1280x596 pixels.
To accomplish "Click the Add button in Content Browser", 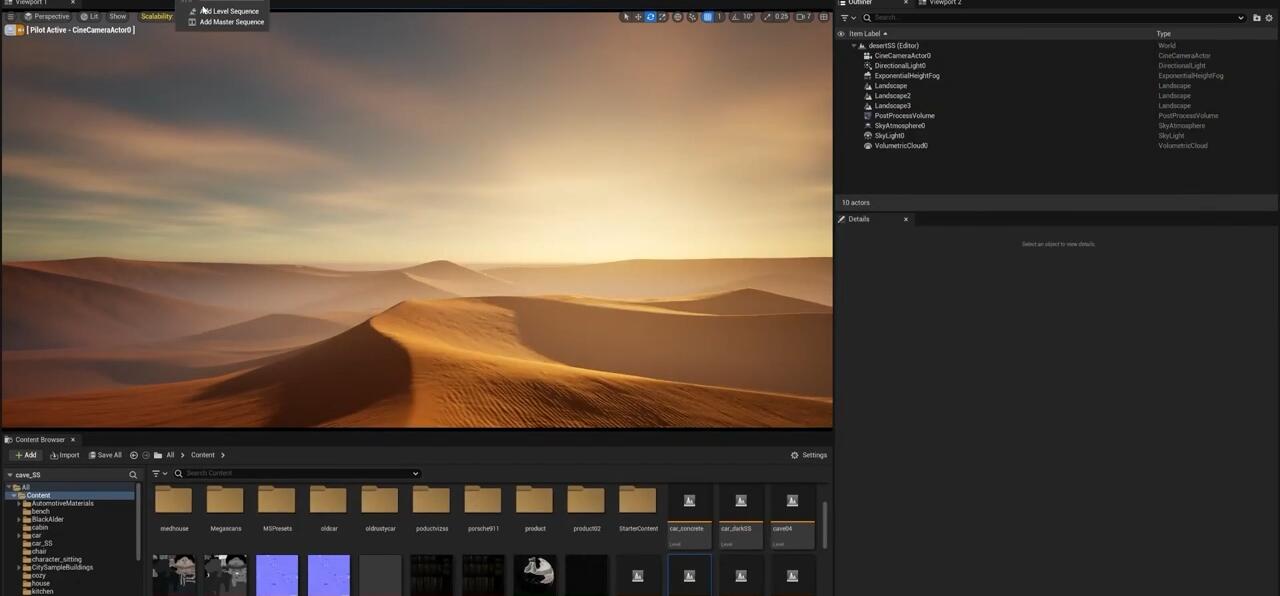I will [x=26, y=455].
